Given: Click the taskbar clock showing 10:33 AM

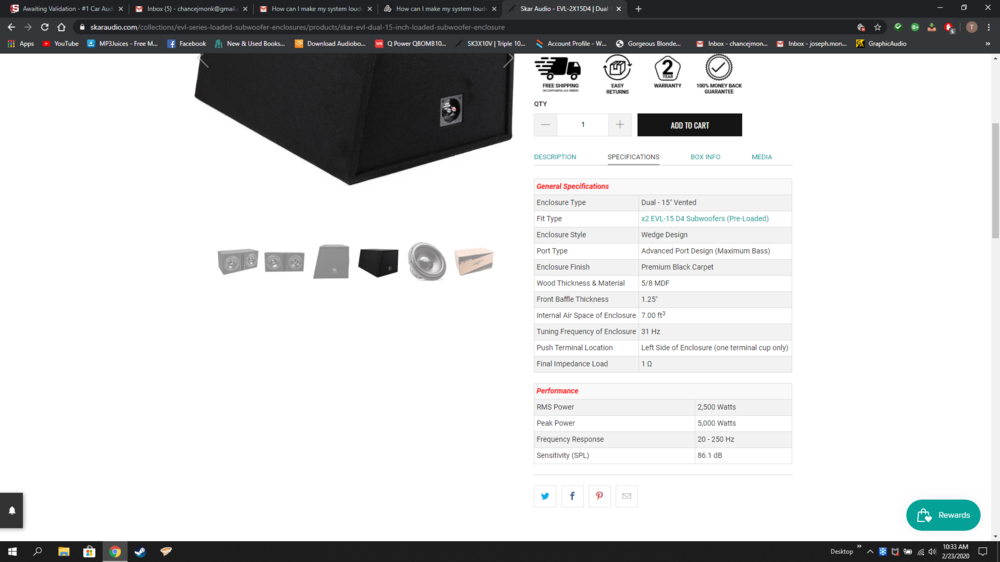Looking at the screenshot, I should coord(955,551).
